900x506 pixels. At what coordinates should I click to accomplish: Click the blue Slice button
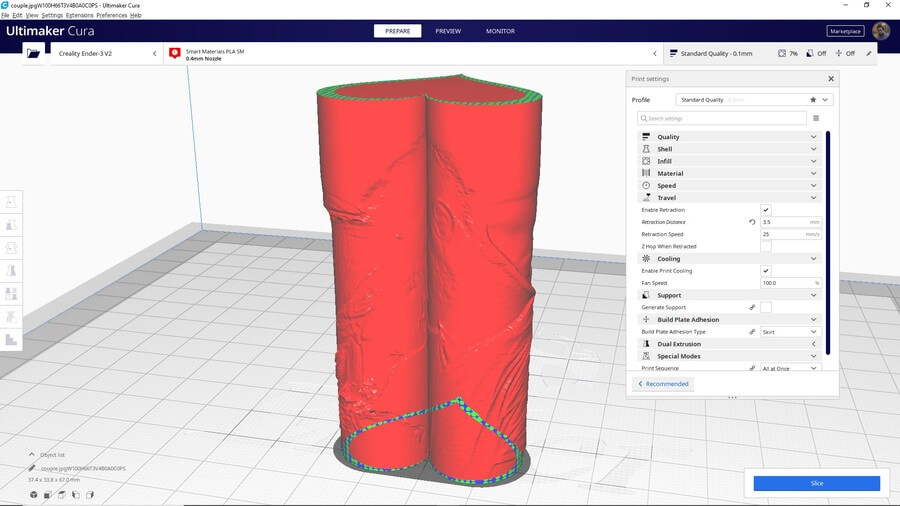(x=816, y=483)
